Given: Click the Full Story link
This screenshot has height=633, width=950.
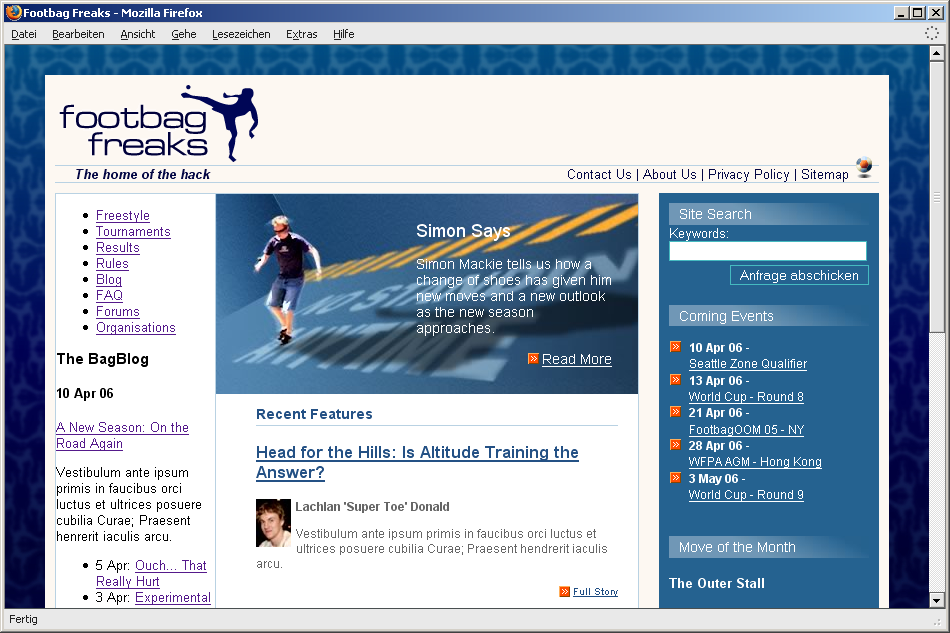Looking at the screenshot, I should 596,592.
